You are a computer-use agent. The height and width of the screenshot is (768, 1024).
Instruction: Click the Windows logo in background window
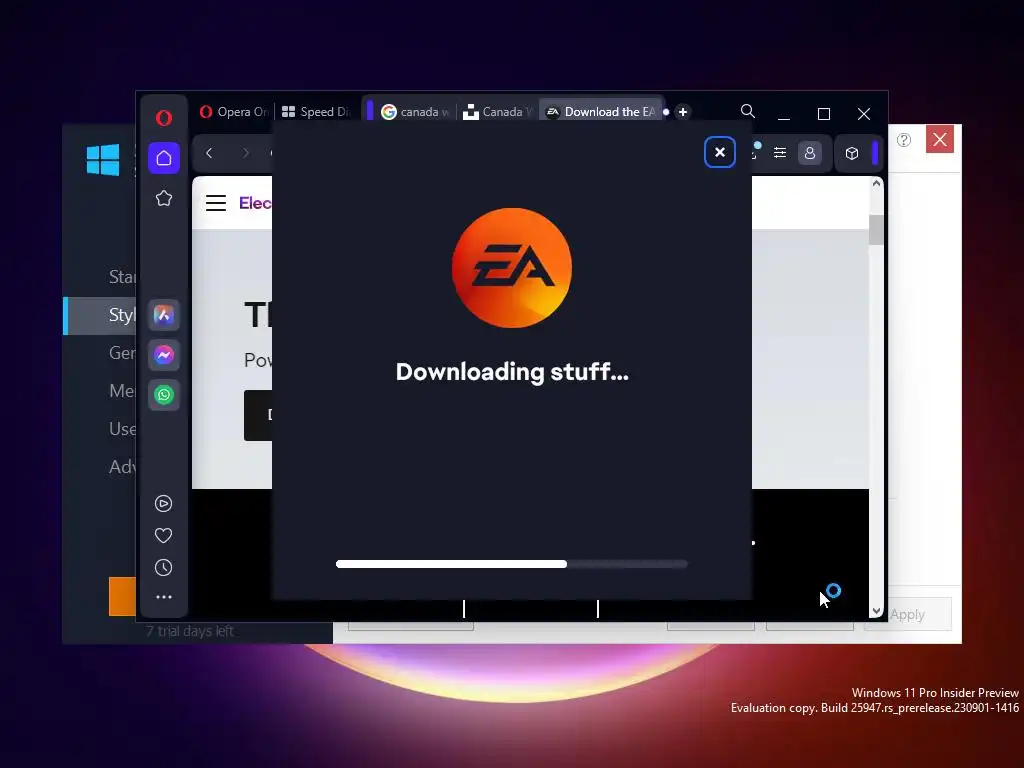pos(103,160)
